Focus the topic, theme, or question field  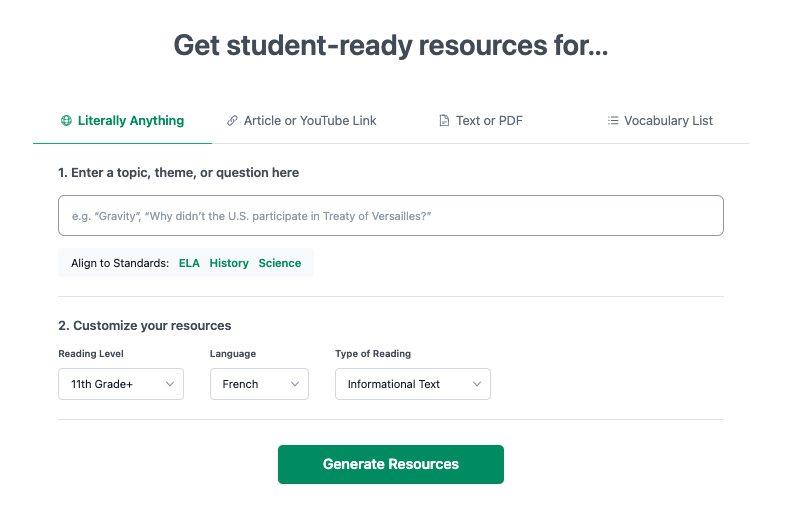pos(390,216)
